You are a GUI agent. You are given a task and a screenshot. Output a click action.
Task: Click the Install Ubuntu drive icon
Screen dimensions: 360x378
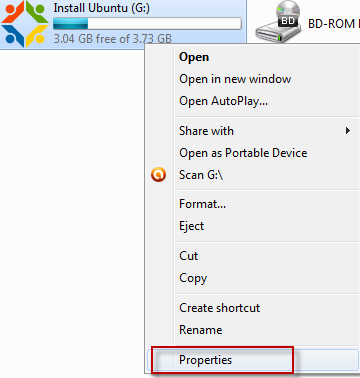(x=25, y=24)
